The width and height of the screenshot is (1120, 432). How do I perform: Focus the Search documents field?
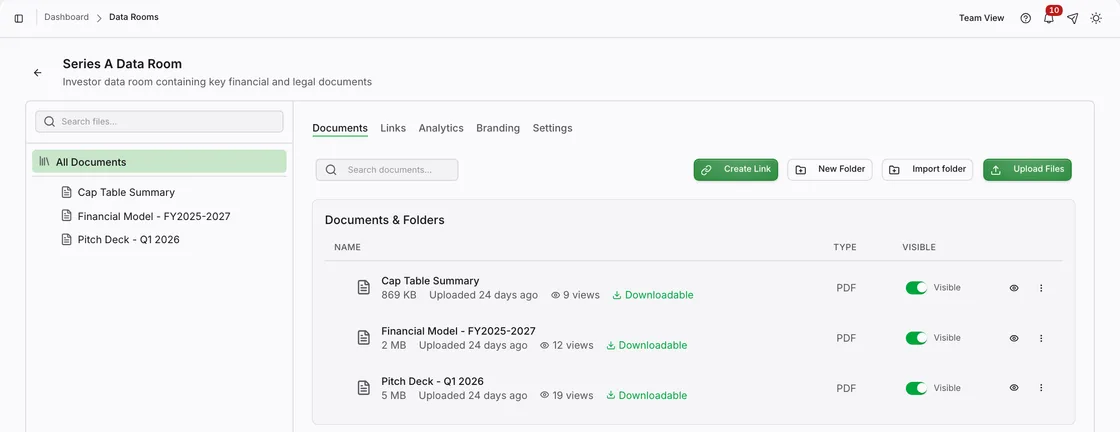point(387,170)
